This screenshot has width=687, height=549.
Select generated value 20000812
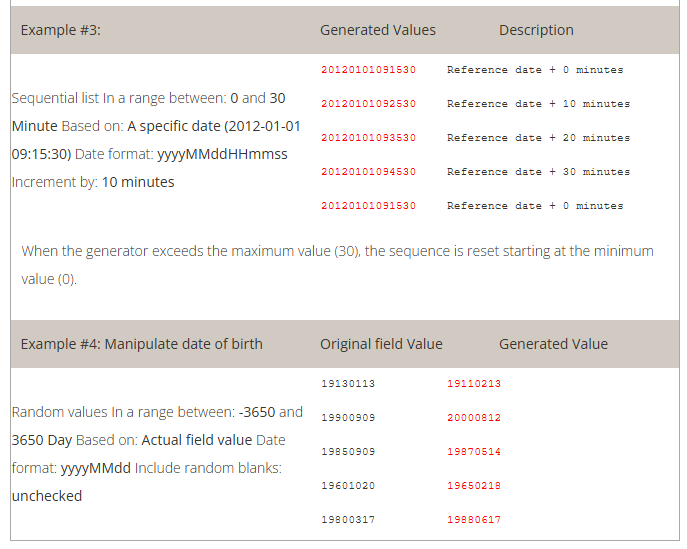click(x=474, y=418)
